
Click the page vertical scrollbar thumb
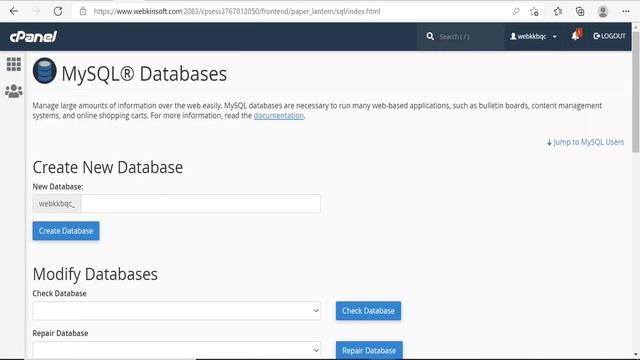tap(636, 92)
